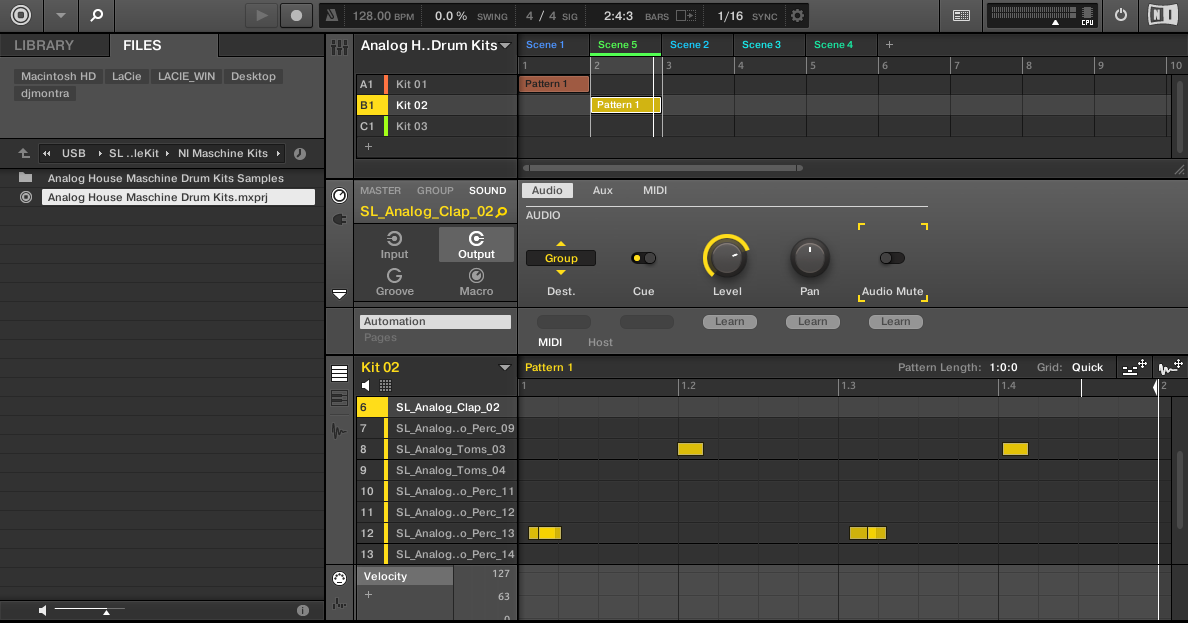Click the MIDI drag icon next to Grid Quick

(x=1134, y=368)
